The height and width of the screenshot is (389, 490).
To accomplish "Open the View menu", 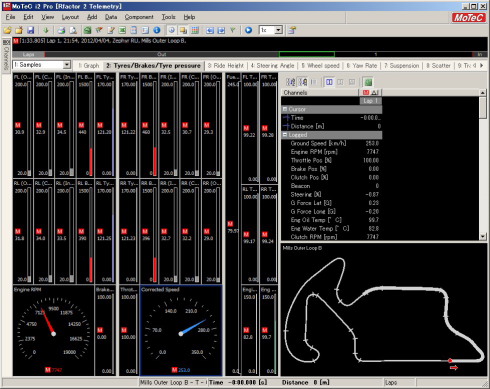I will 48,17.
